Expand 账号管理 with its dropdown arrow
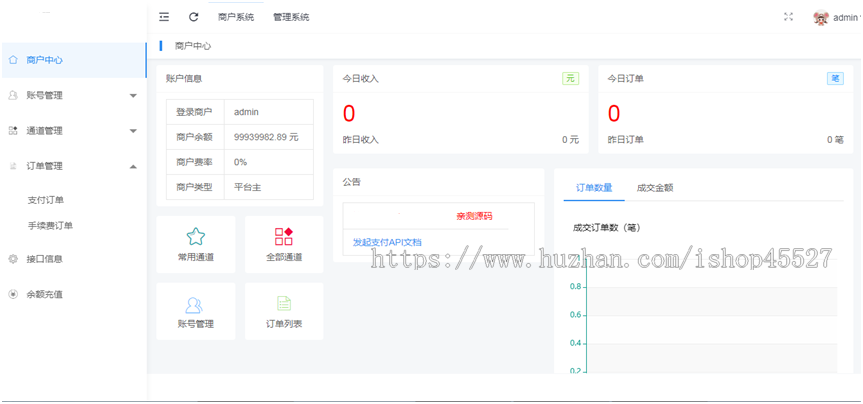Screen dimensions: 863x404 pos(133,96)
